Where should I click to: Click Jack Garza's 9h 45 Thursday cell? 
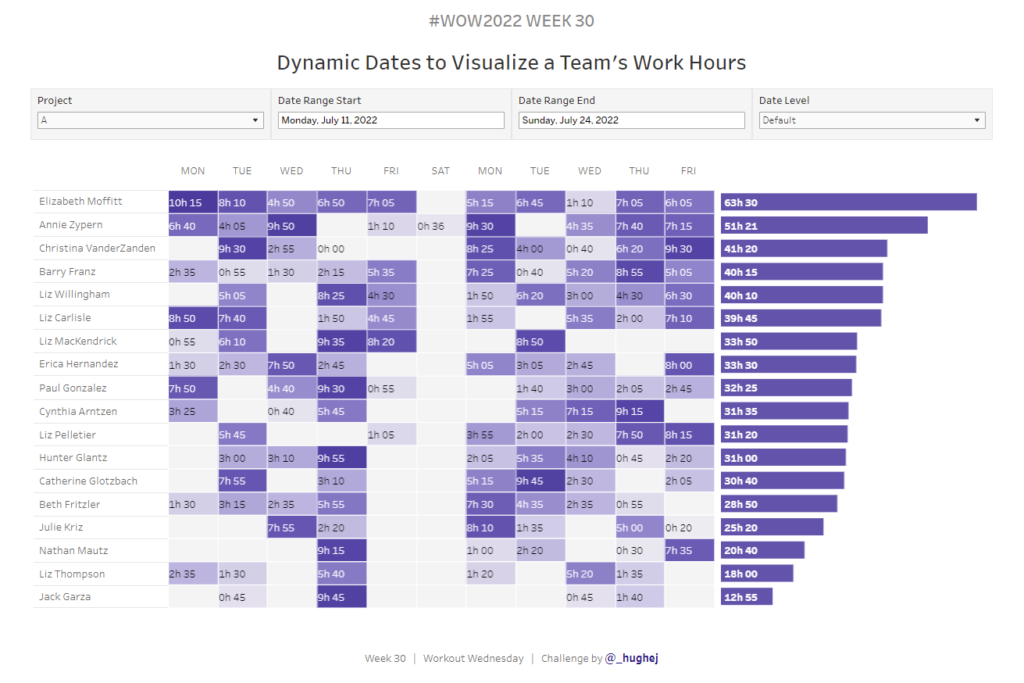pos(341,597)
